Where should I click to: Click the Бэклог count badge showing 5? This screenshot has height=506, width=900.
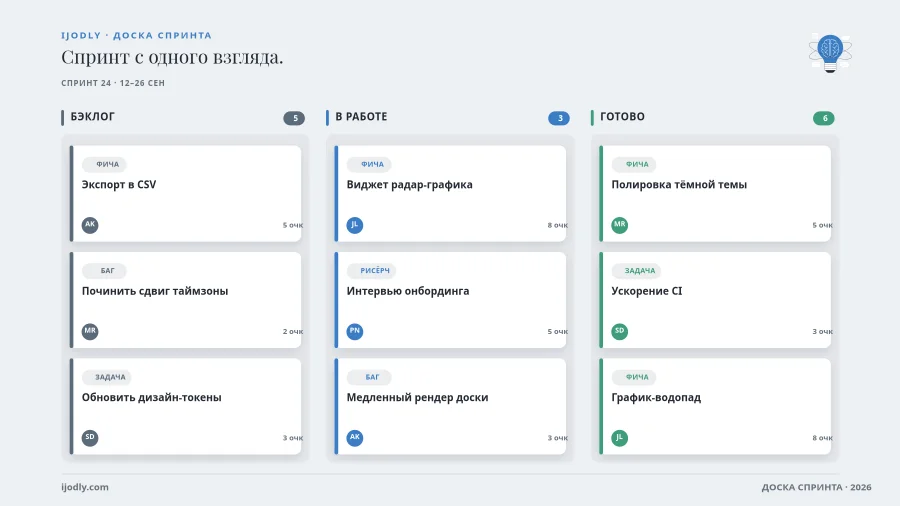294,118
